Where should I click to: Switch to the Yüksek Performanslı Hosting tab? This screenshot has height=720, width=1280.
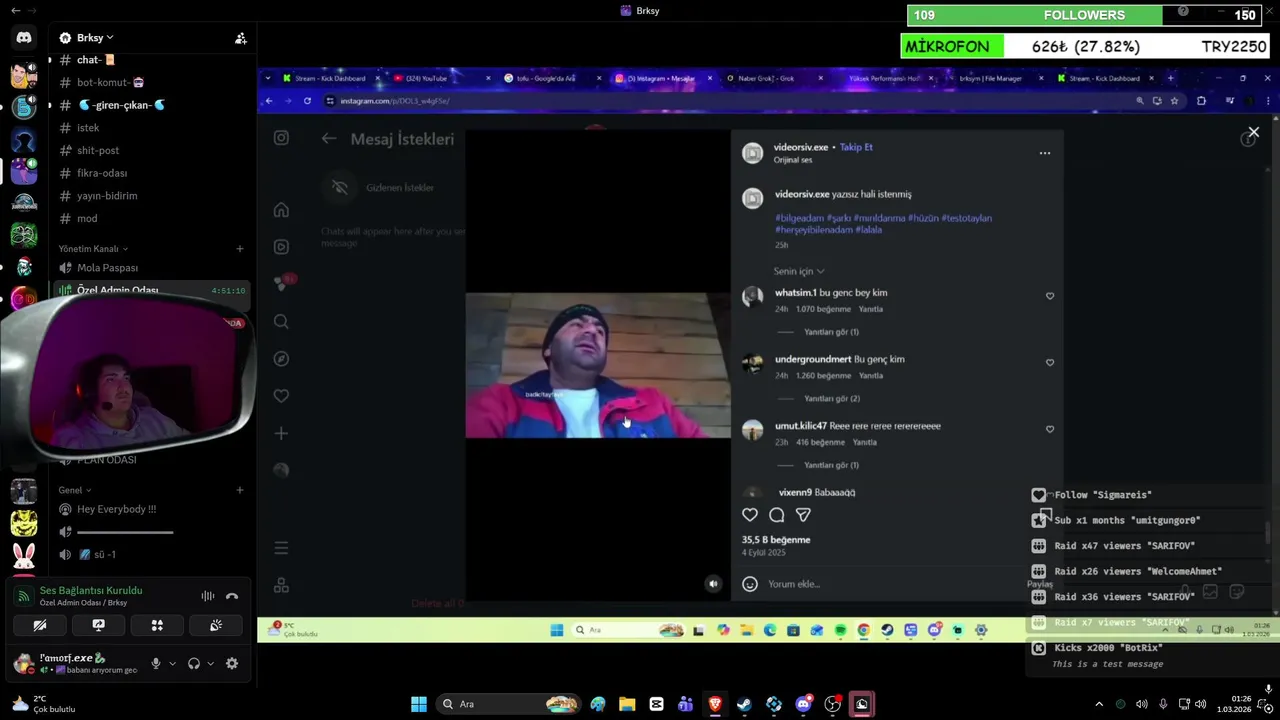(x=884, y=78)
